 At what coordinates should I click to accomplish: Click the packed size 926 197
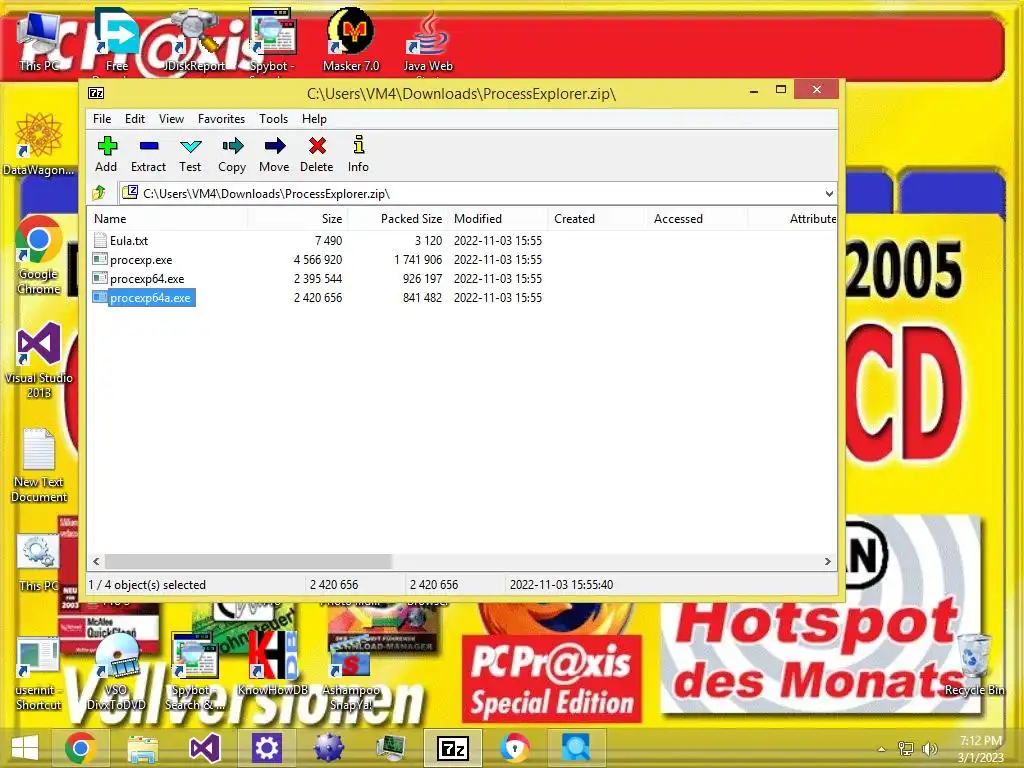423,278
